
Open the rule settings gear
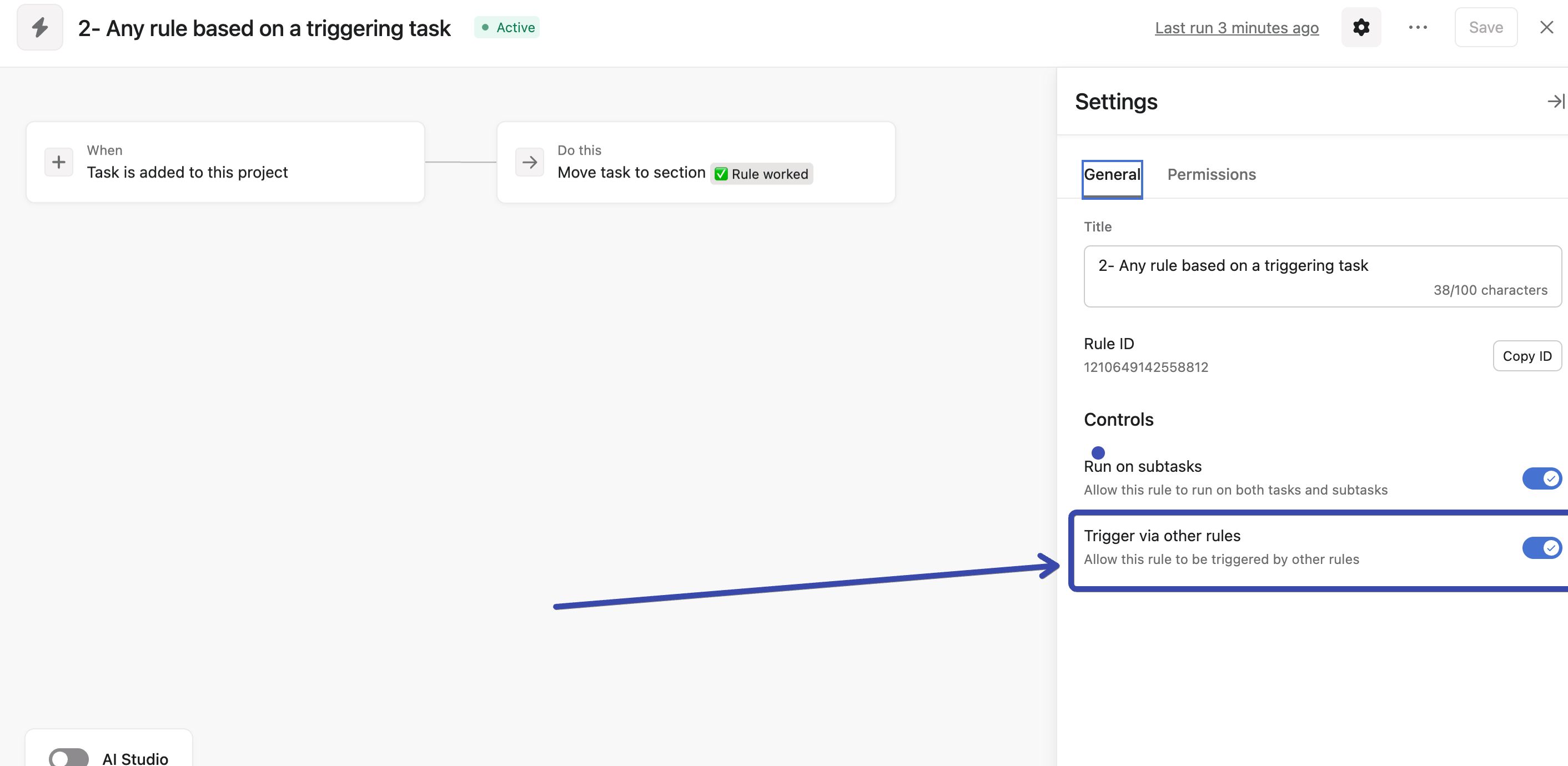(x=1361, y=27)
